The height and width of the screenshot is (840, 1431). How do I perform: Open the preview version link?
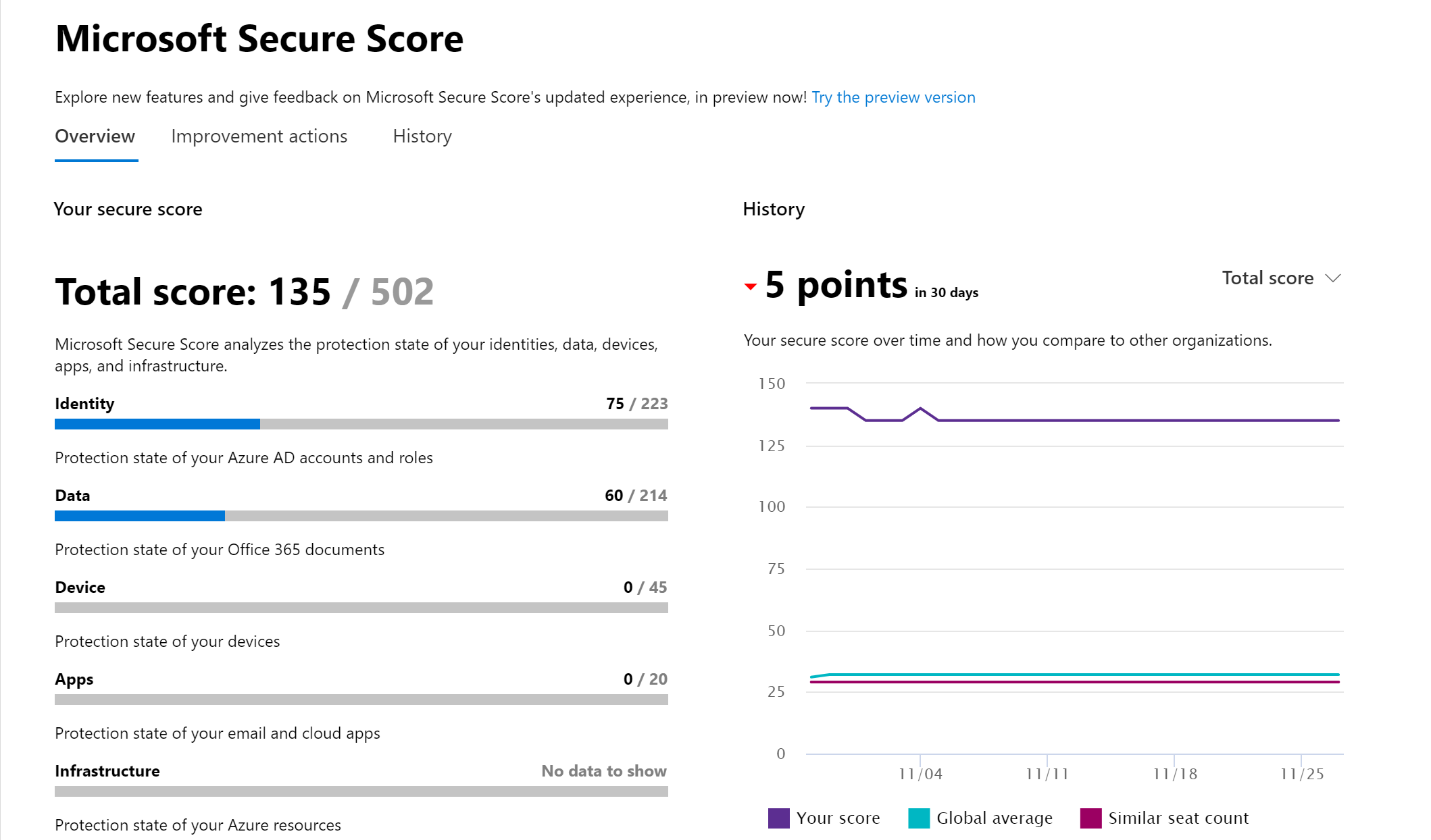pyautogui.click(x=893, y=97)
